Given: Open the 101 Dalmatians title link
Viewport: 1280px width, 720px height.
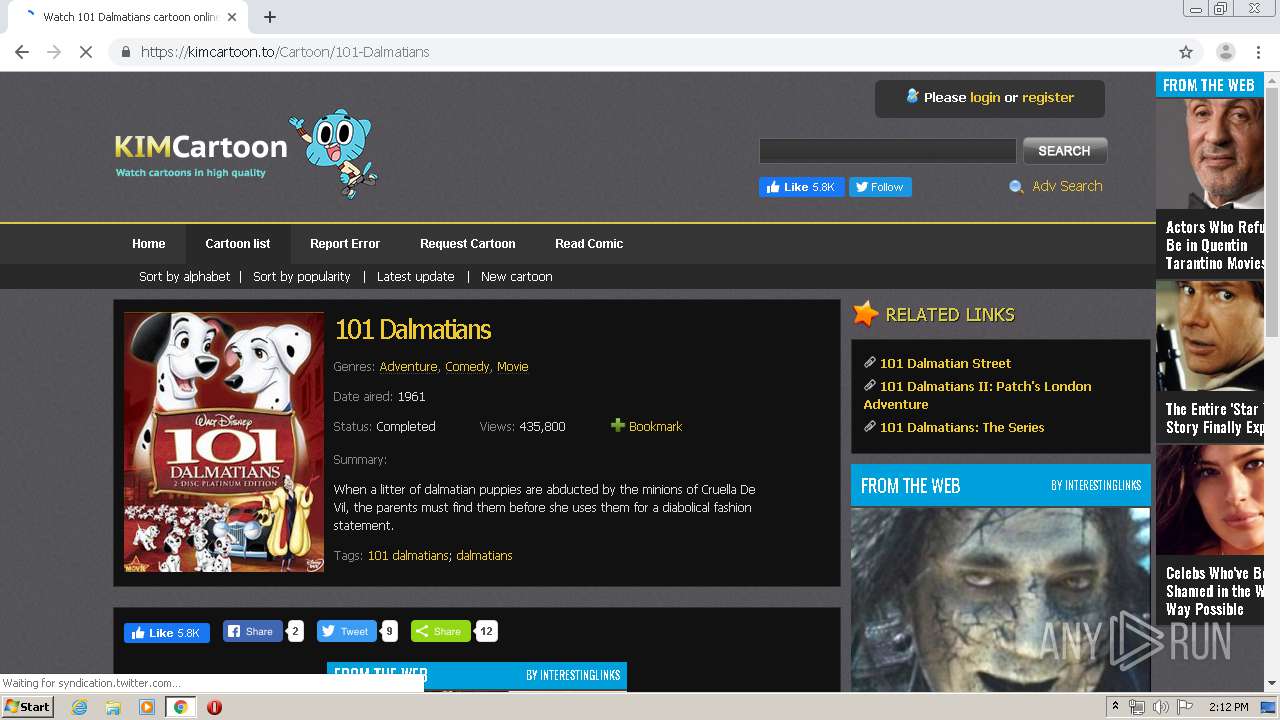Looking at the screenshot, I should 413,329.
